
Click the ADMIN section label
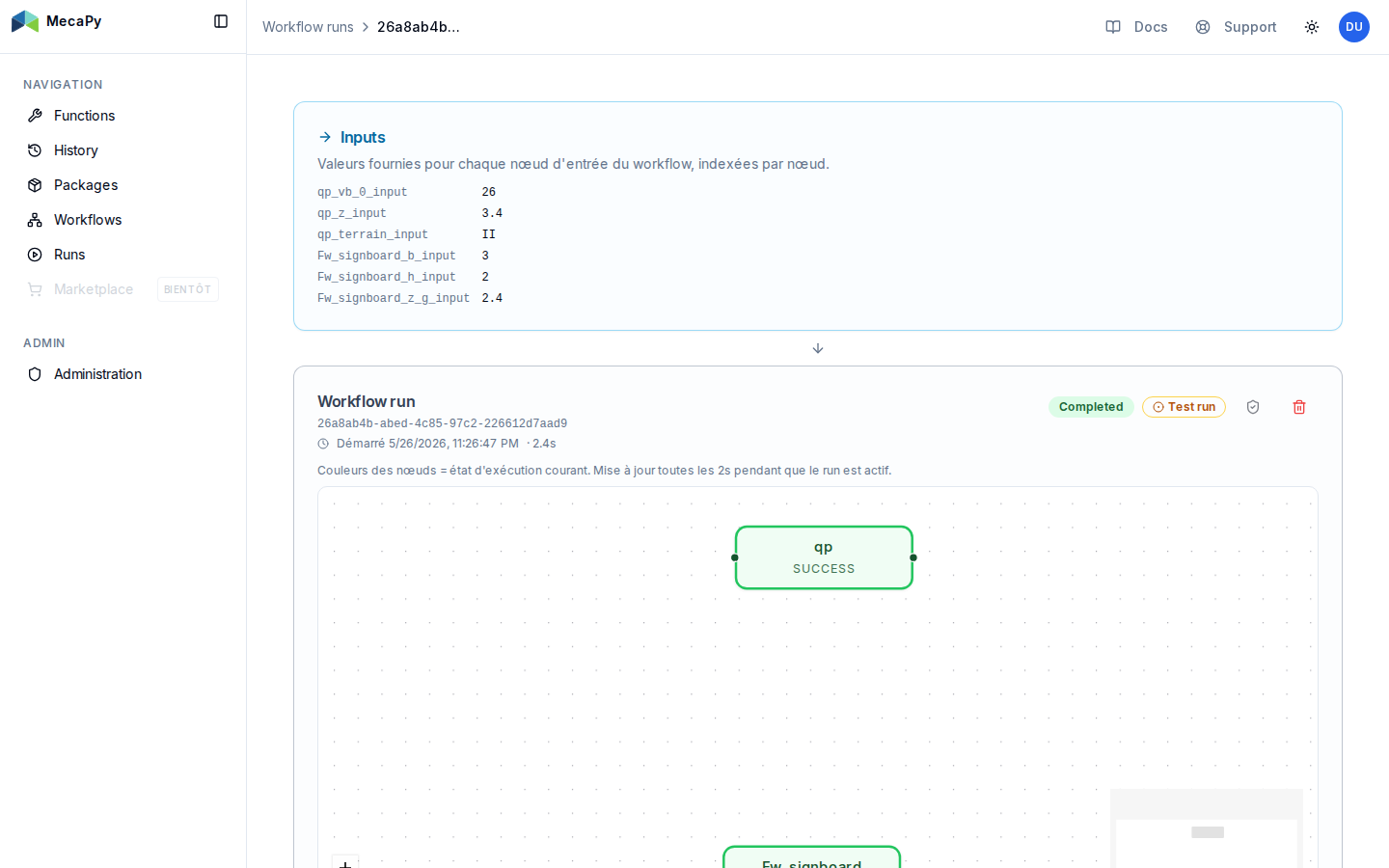44,343
